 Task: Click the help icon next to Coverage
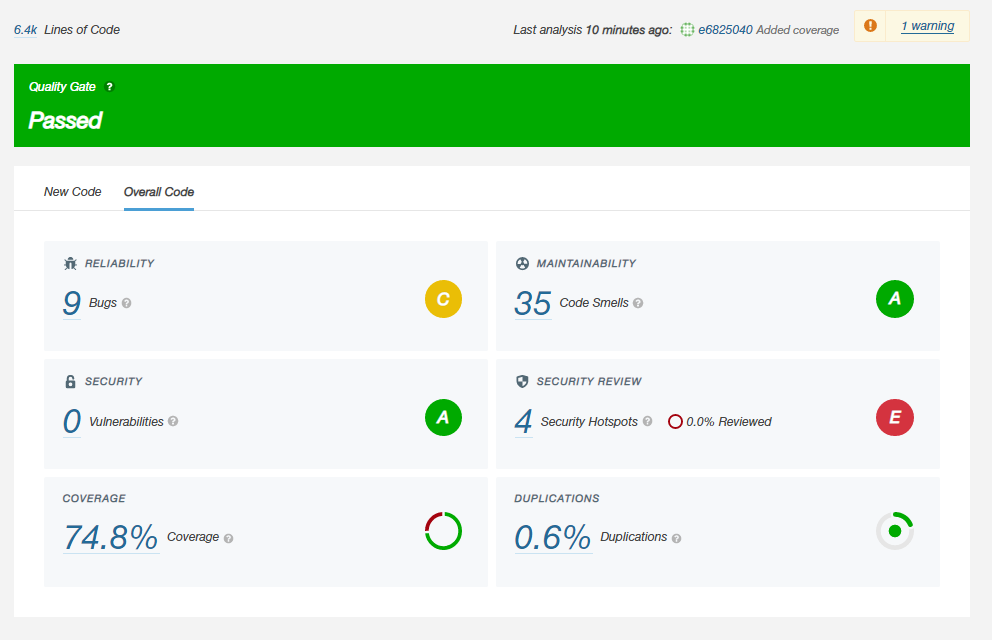(x=228, y=538)
